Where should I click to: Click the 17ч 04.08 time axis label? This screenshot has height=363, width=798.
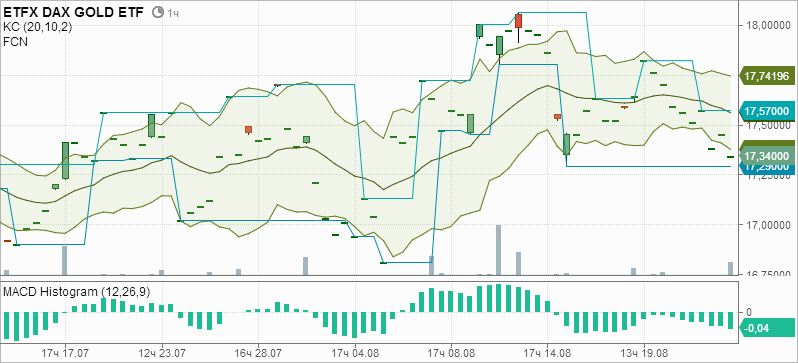[355, 352]
